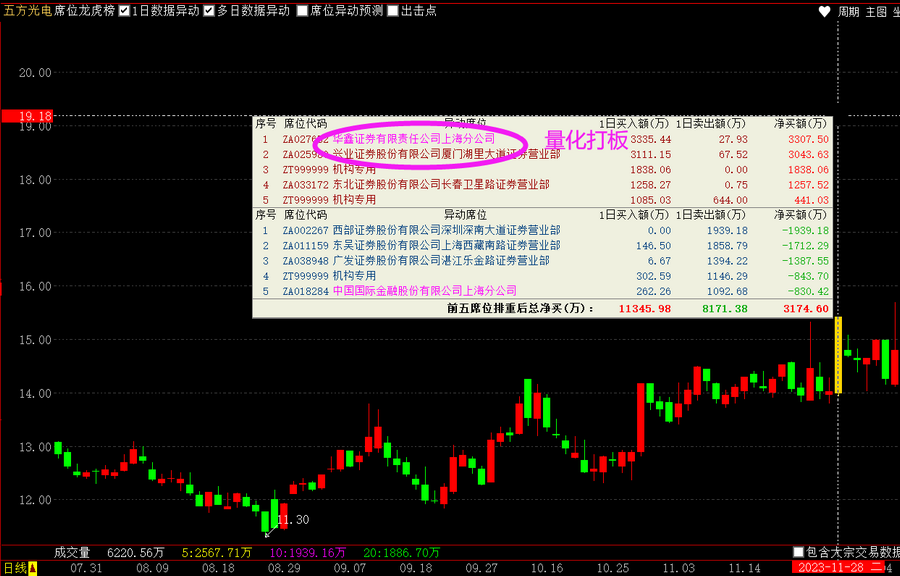Click net value -1387.55
900x576 pixels.
tap(807, 260)
